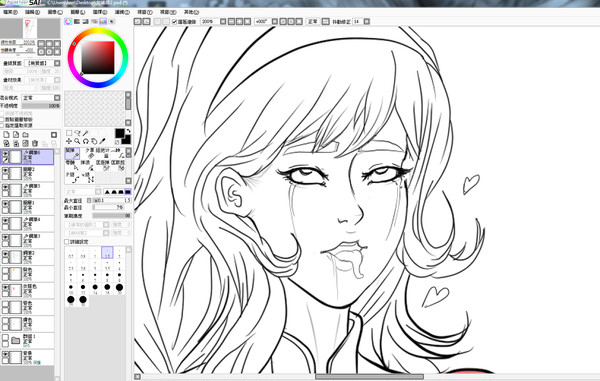Open the Layer menu
The image size is (600, 381).
77,12
